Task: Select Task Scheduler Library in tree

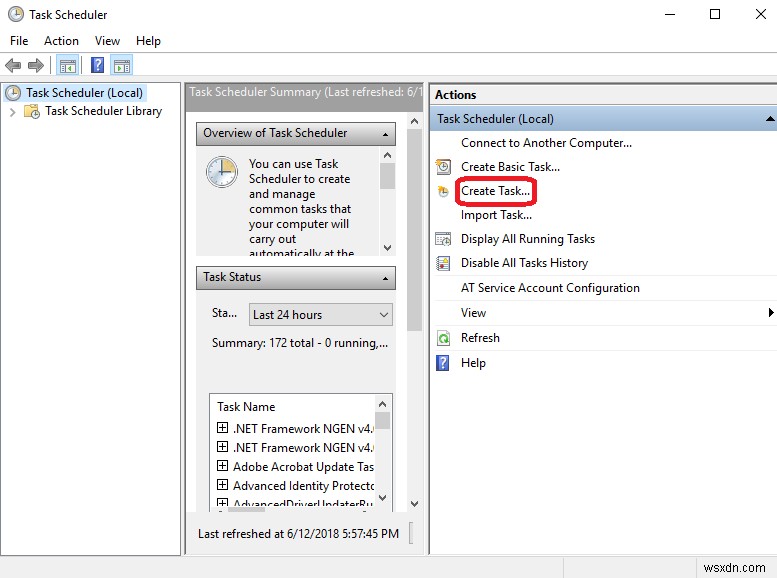Action: [x=103, y=111]
